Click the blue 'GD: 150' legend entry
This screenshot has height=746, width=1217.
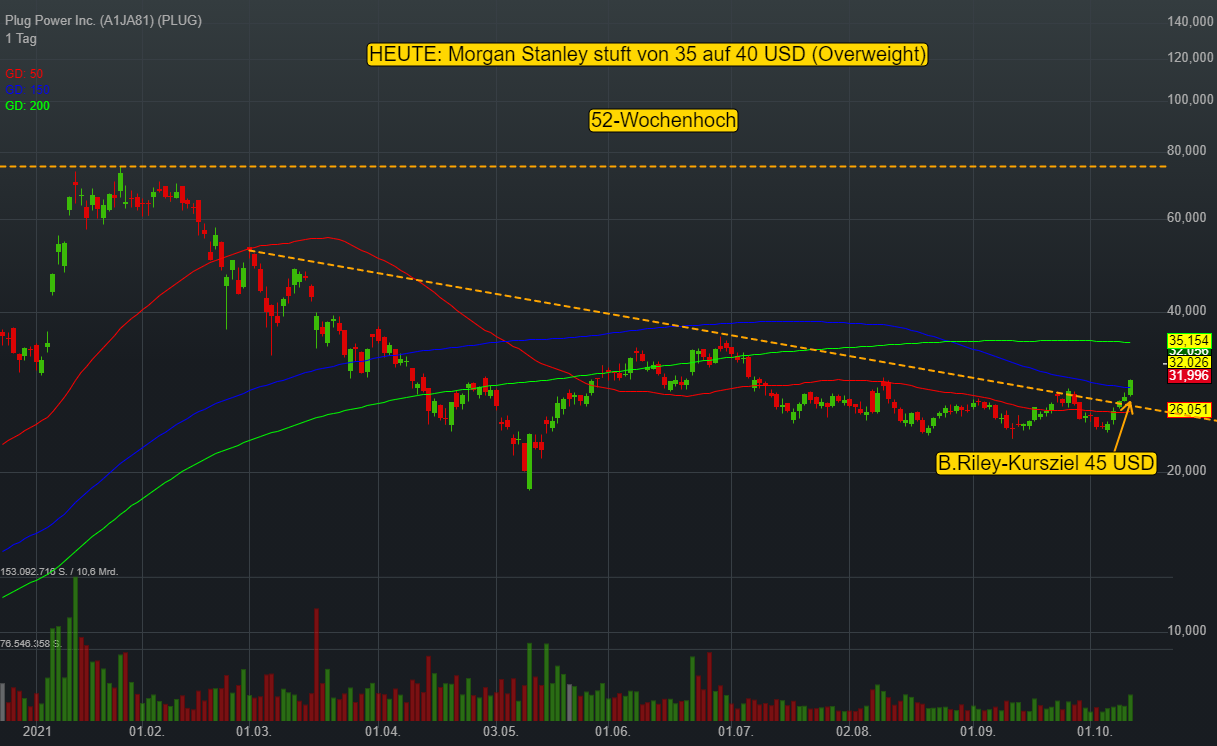[x=27, y=90]
